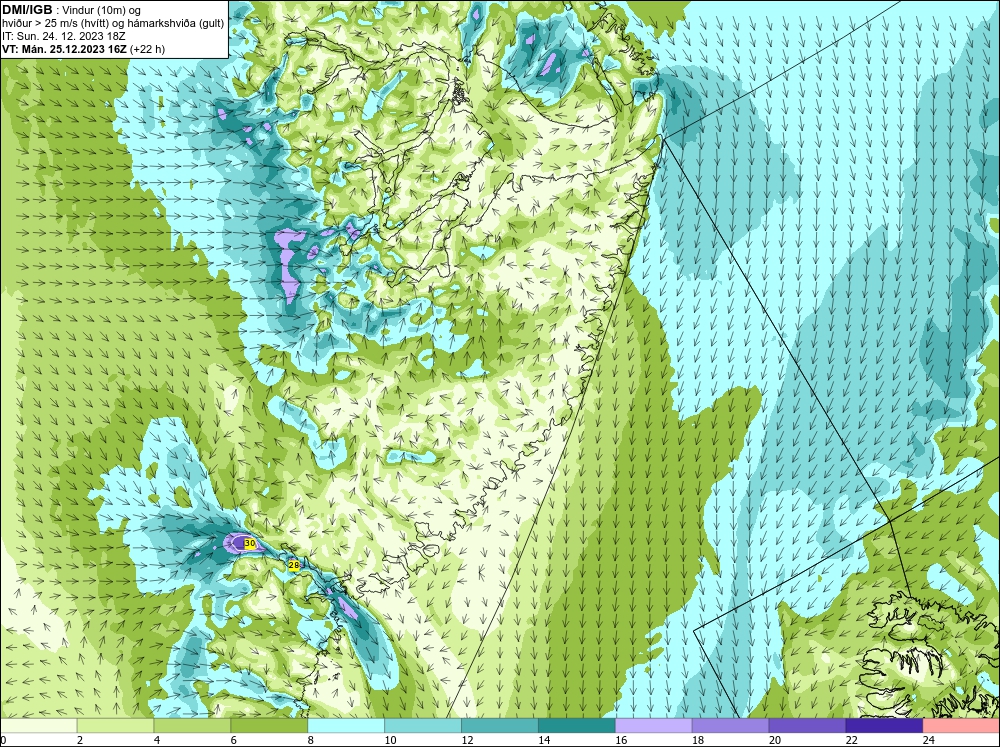This screenshot has height=747, width=1000.
Task: Click the scale label 2
Action: 80,740
